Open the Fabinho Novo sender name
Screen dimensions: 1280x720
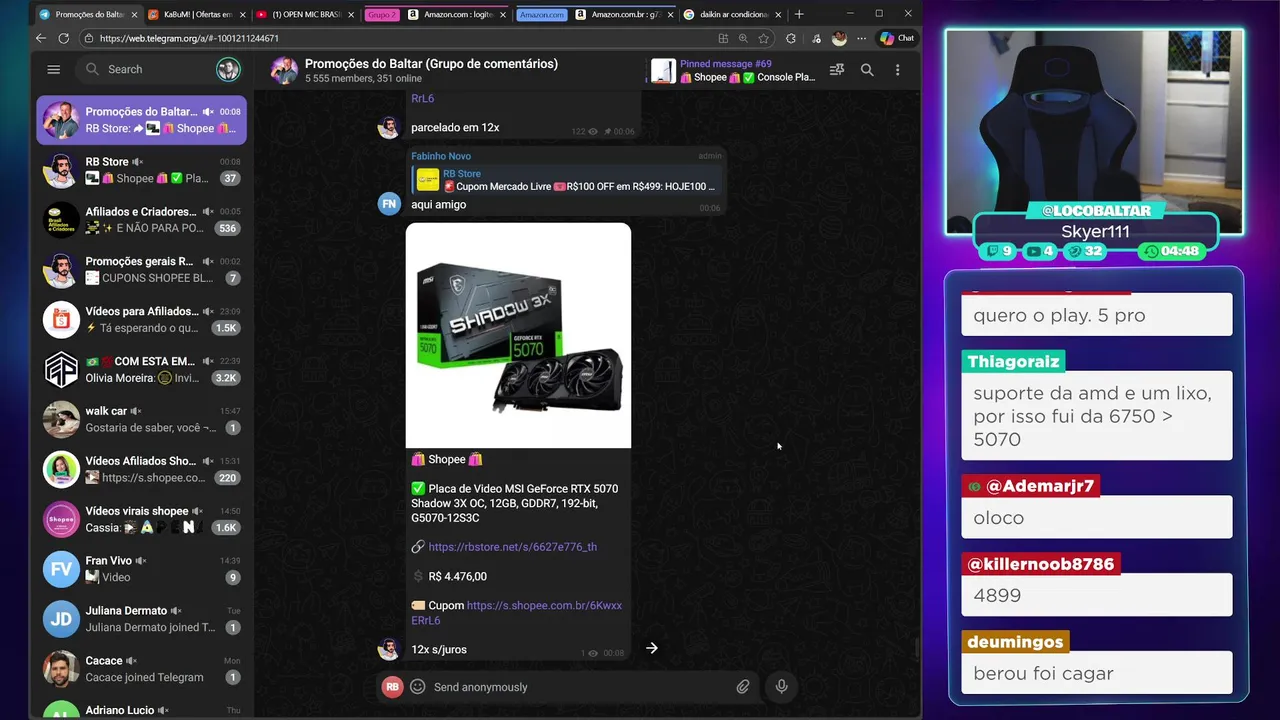point(441,156)
